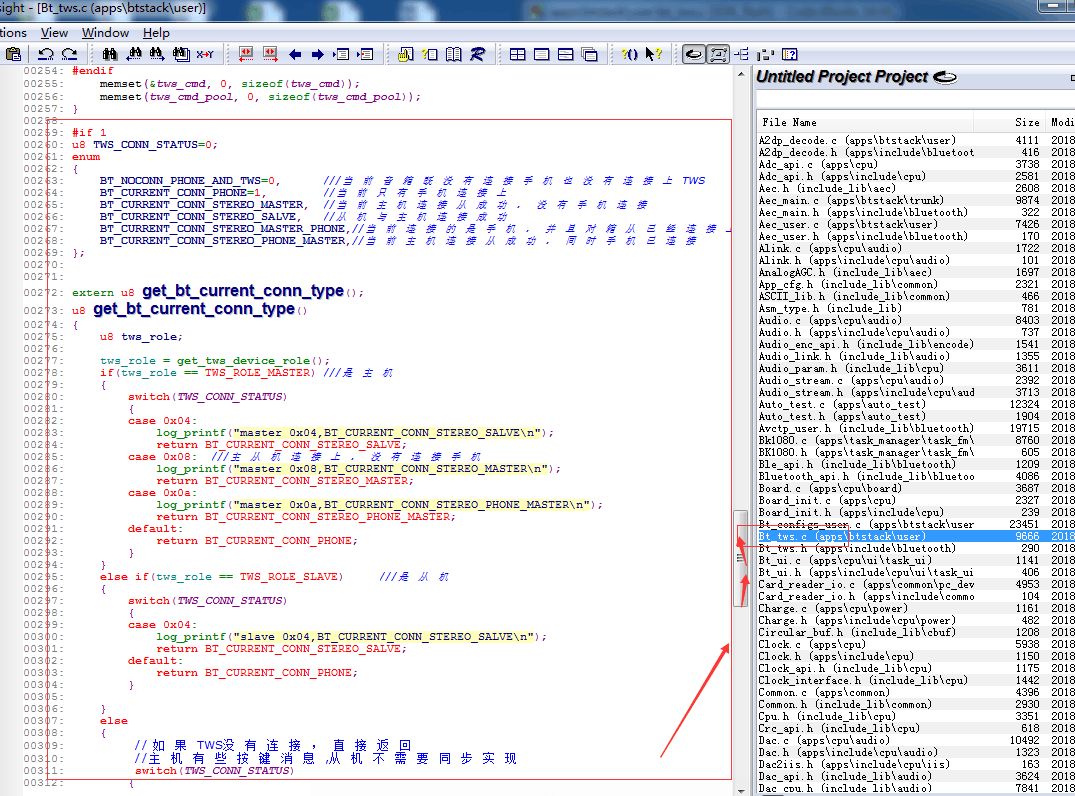Click the project window filter input field
1075x796 pixels.
coord(915,99)
